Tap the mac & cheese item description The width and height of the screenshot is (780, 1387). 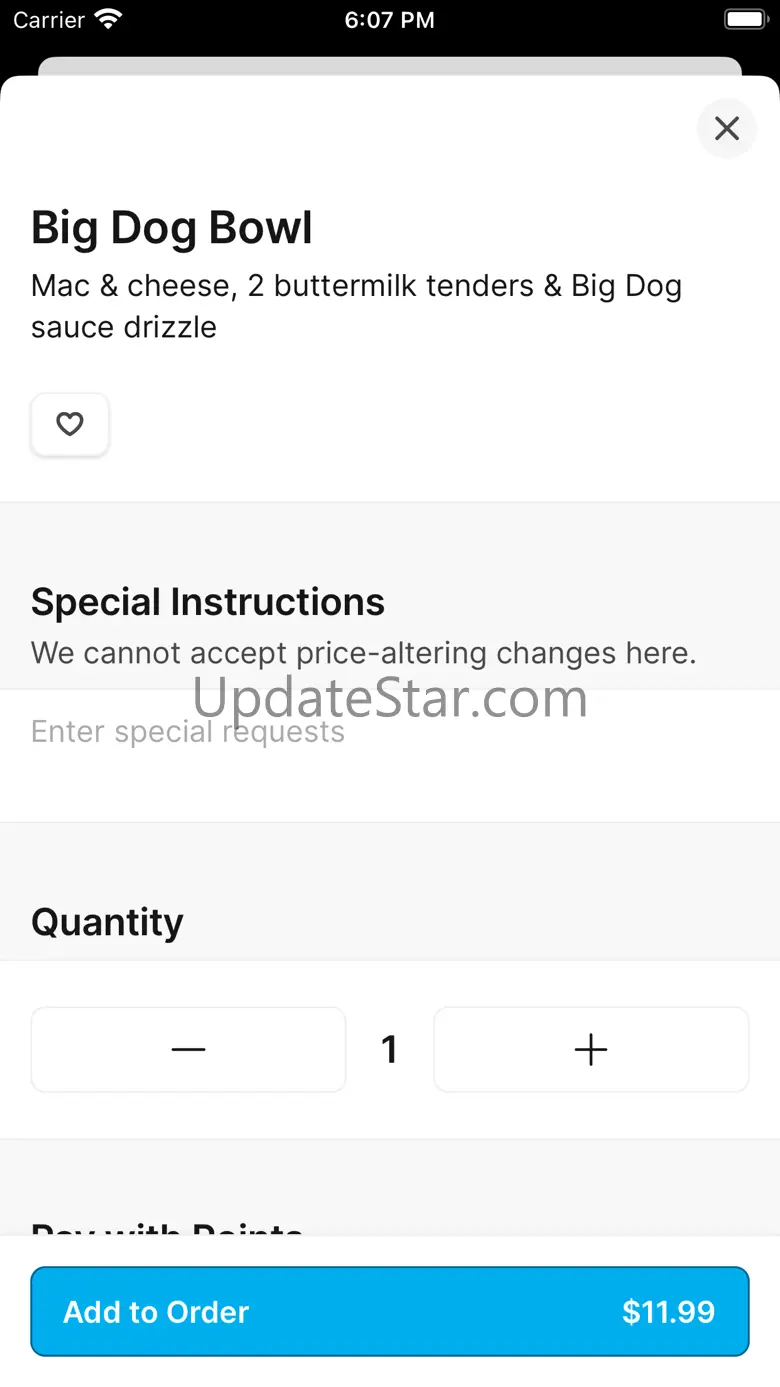(356, 306)
